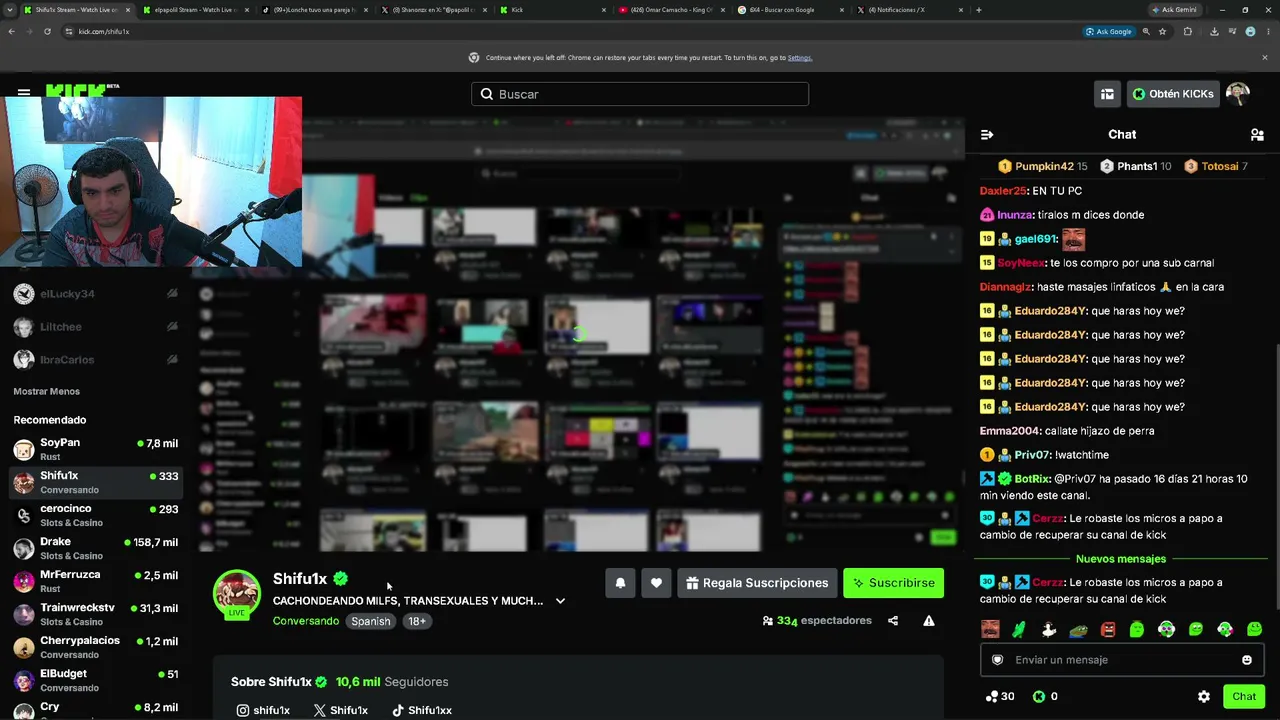Click Regala Suscripciones button

(757, 583)
